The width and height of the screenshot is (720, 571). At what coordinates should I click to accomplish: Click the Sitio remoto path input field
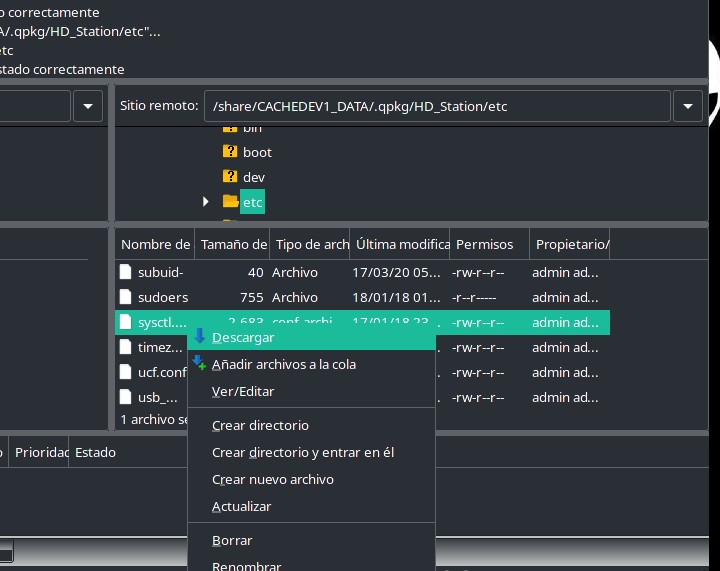436,105
